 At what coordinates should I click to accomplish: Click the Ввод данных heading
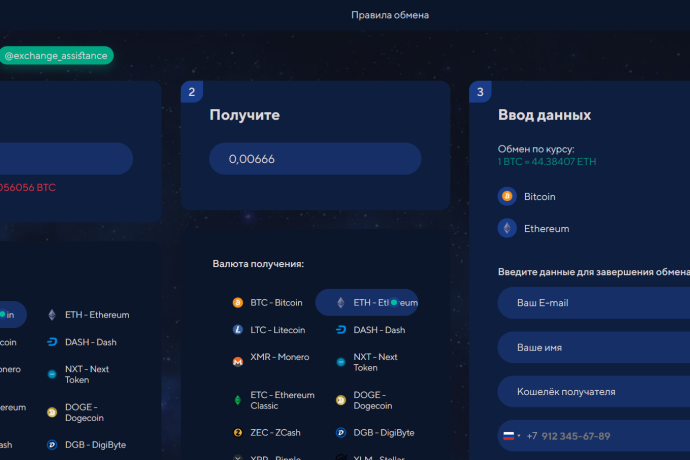(544, 115)
